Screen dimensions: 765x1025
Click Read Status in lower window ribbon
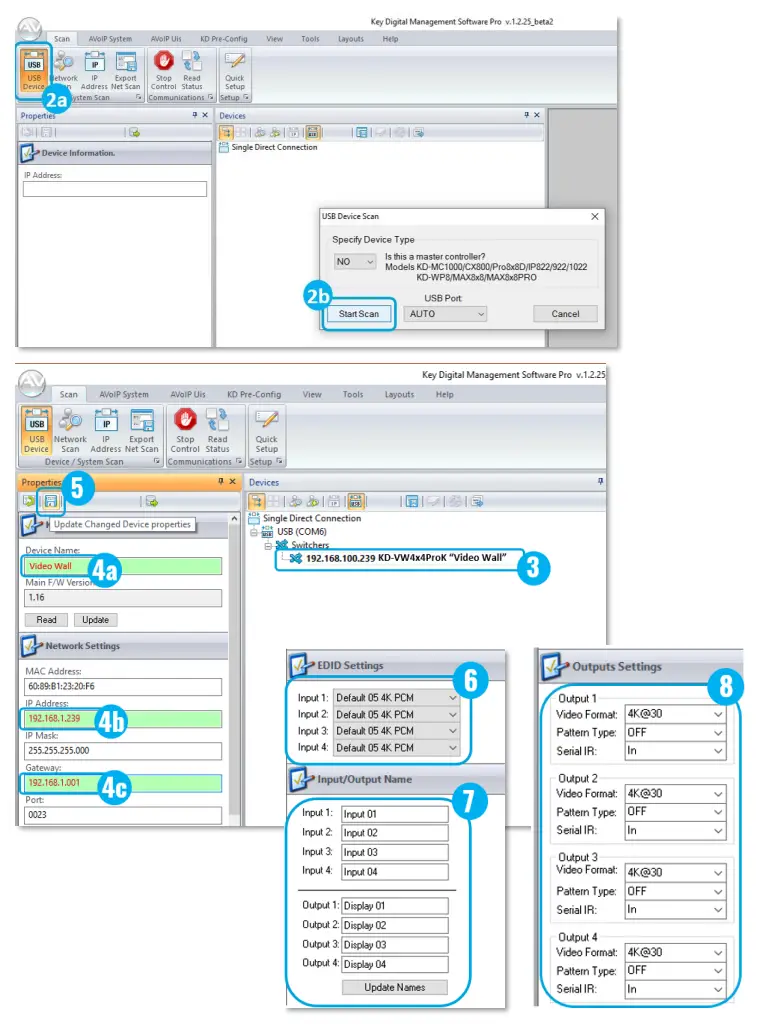point(217,430)
